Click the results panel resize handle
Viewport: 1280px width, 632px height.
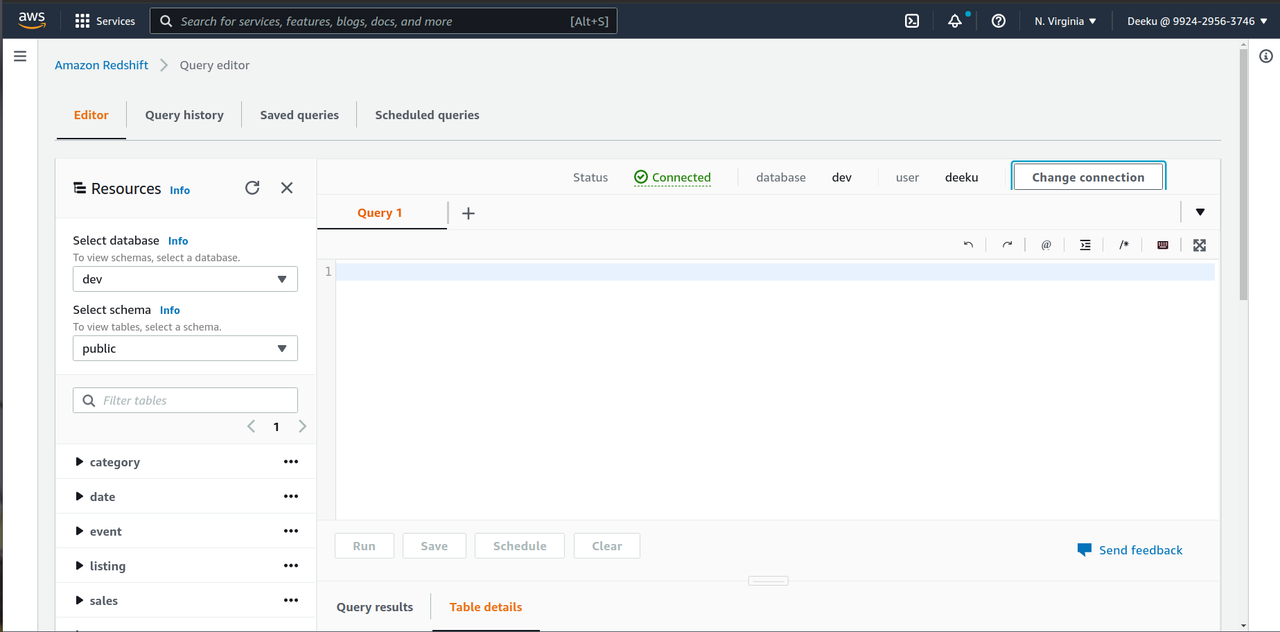(x=768, y=581)
